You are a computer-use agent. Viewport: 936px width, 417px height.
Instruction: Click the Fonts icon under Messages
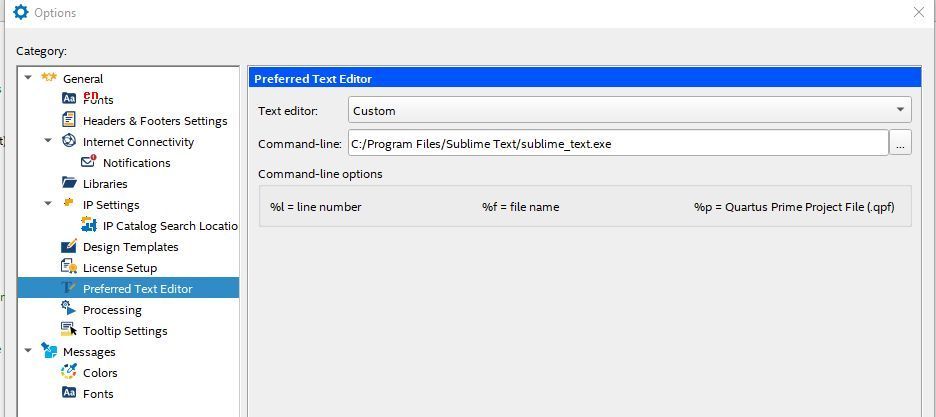coord(69,393)
